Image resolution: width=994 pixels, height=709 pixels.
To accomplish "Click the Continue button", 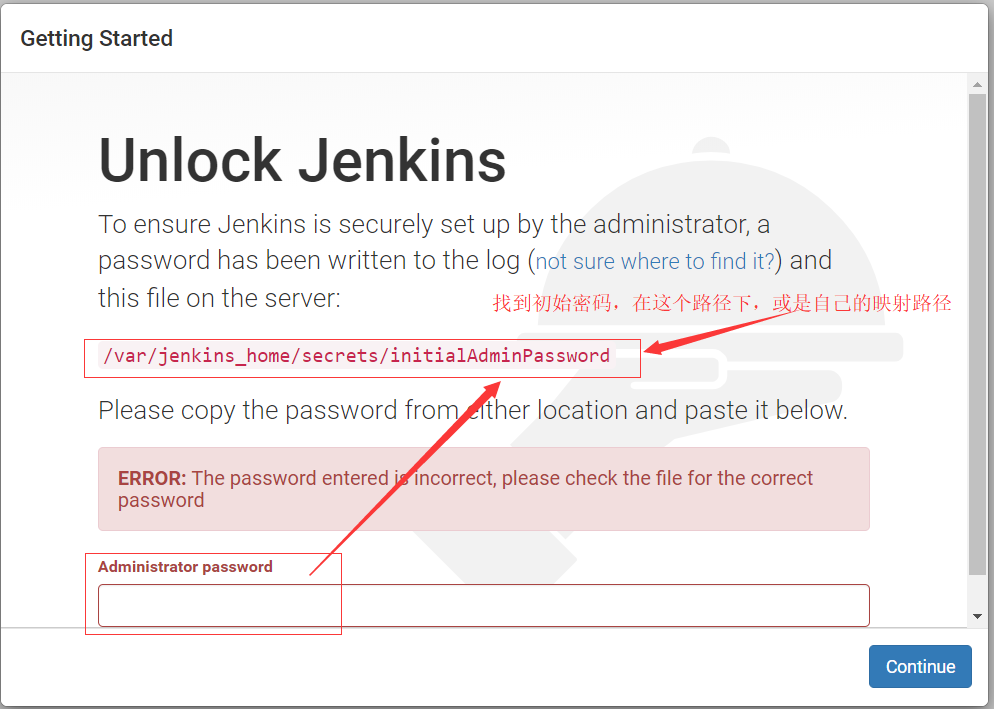I will 919,666.
